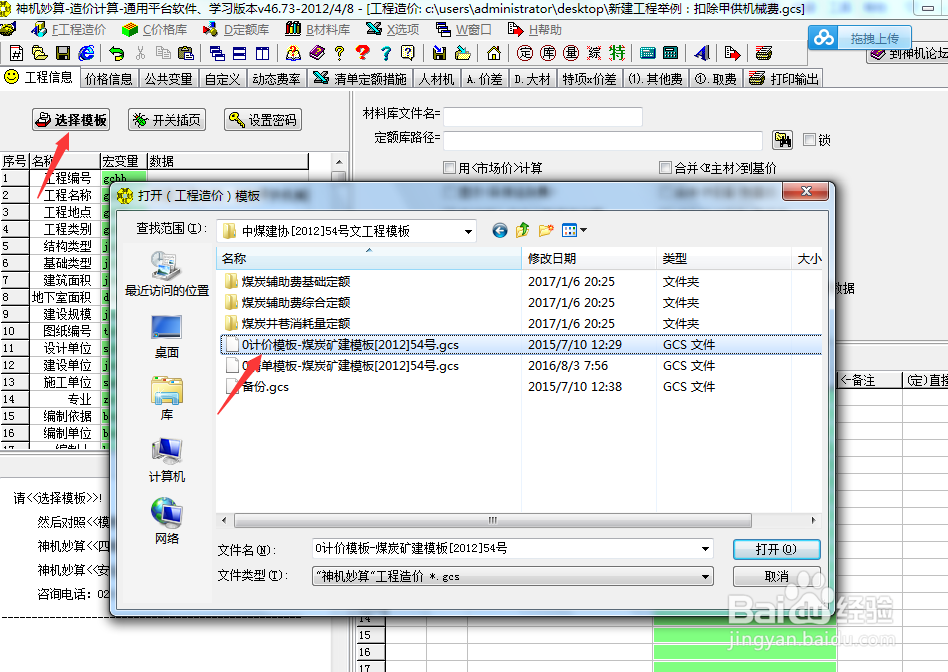Toggle the 锁 checkbox
The width and height of the screenshot is (948, 672).
pos(809,140)
